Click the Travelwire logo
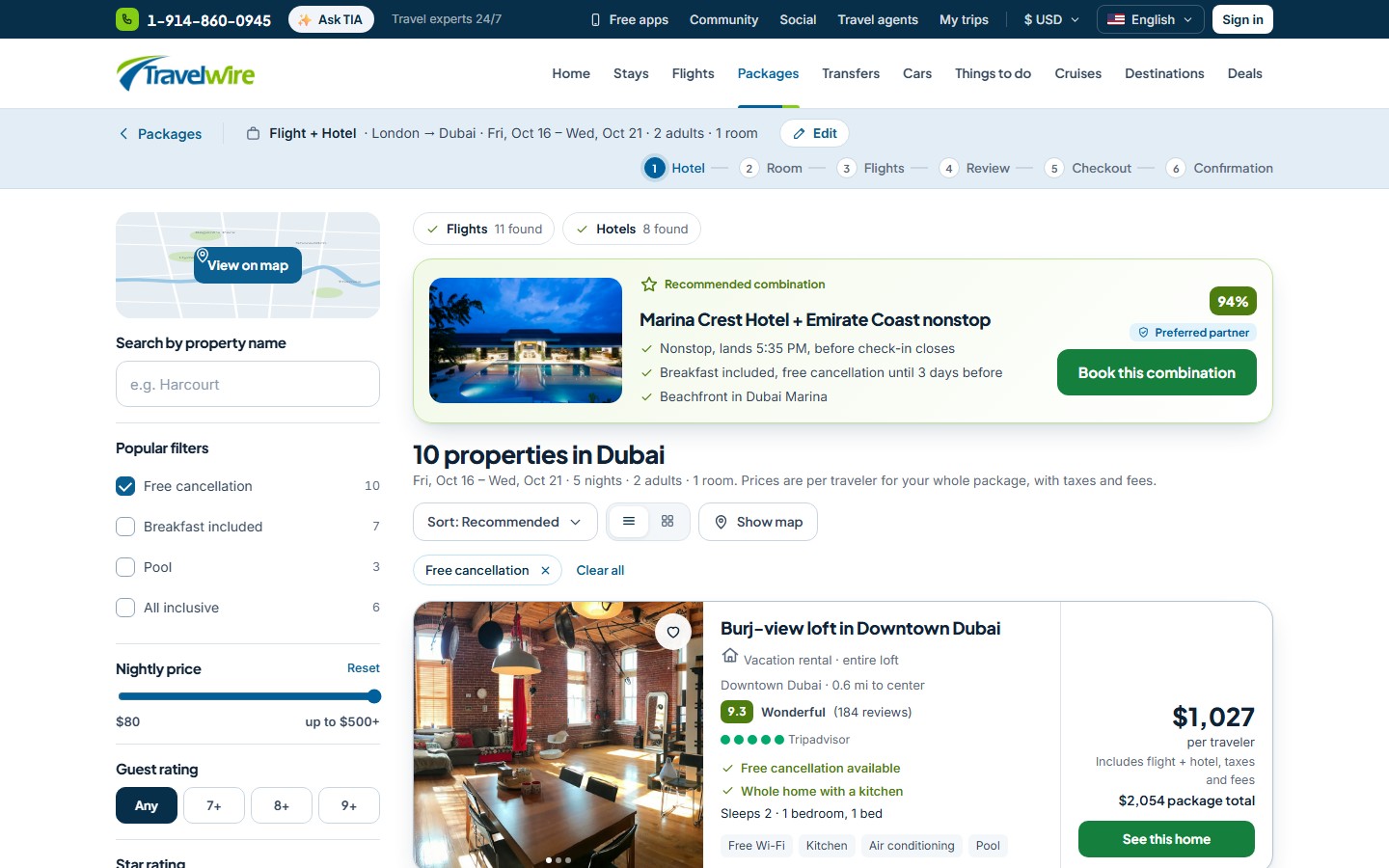 pos(185,73)
